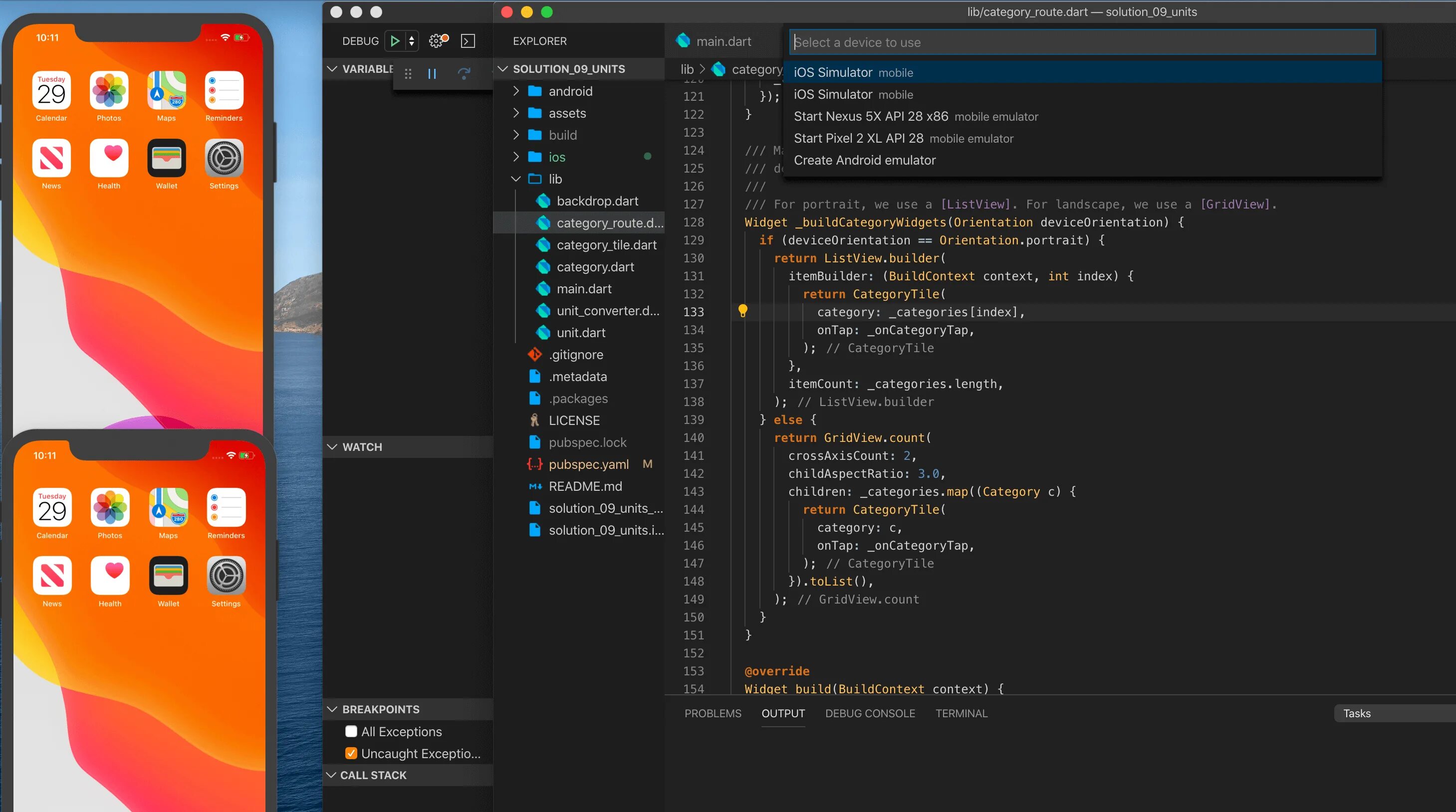
Task: Open Calendar app in top simulator
Action: click(51, 90)
